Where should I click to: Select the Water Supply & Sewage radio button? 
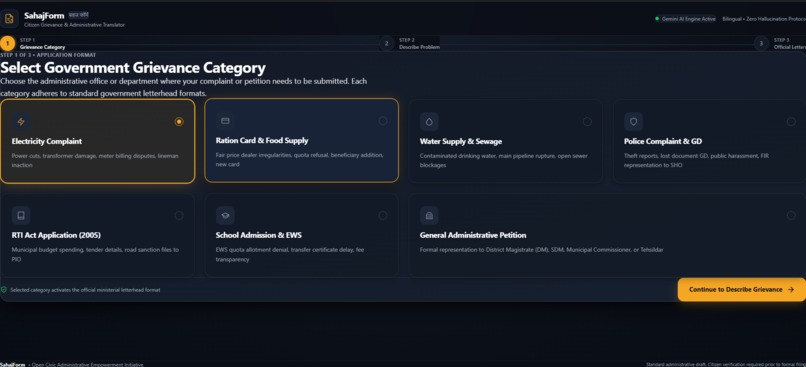(587, 122)
